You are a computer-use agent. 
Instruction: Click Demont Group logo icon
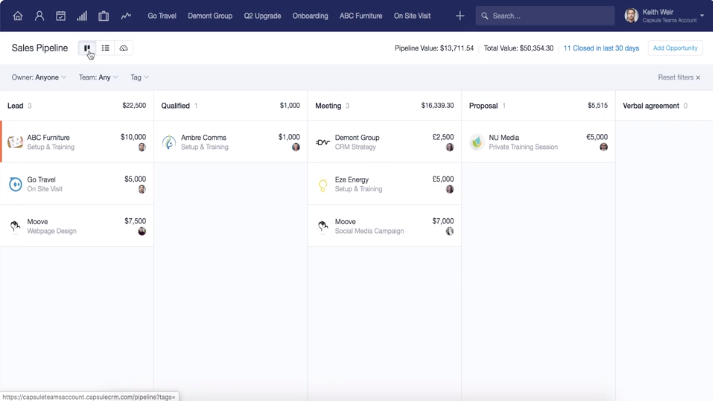[323, 142]
